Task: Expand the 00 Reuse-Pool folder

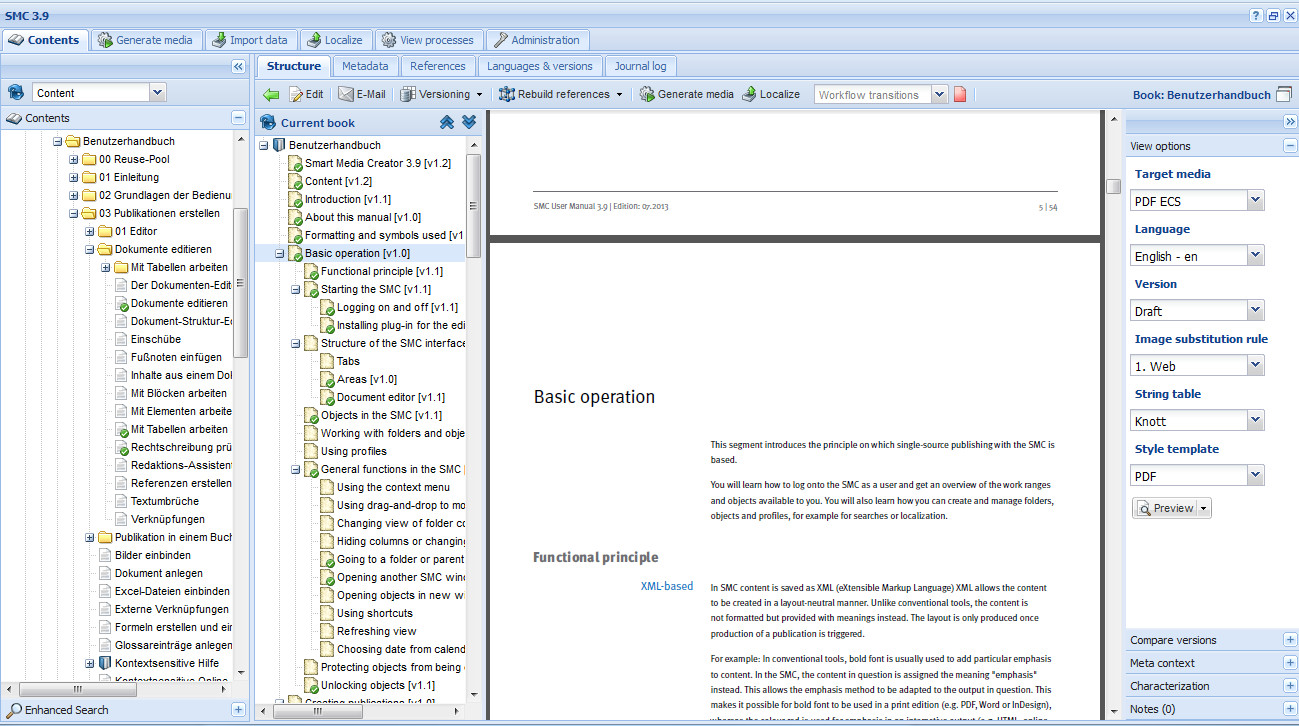Action: click(73, 159)
